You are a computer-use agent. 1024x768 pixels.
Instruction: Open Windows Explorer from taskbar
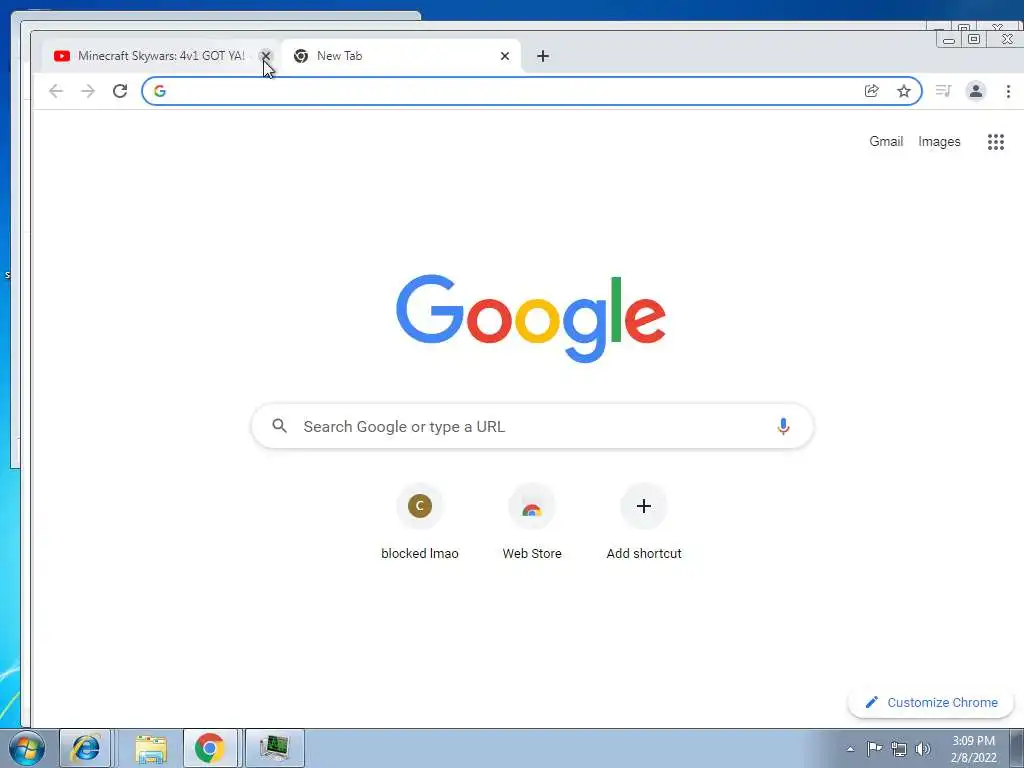pos(151,748)
